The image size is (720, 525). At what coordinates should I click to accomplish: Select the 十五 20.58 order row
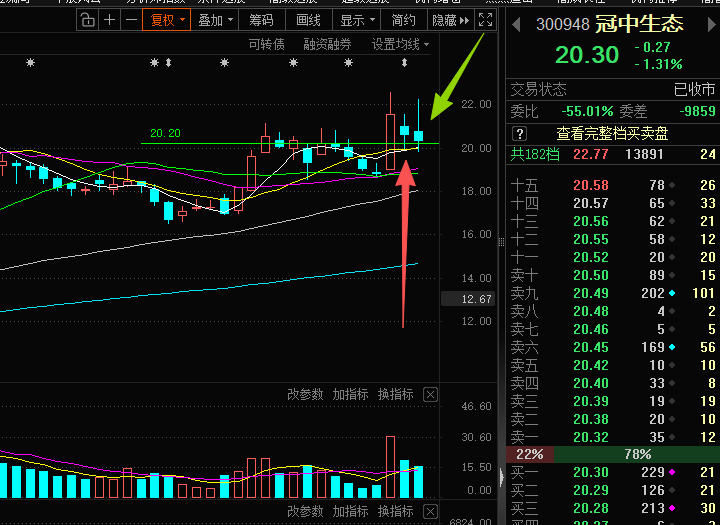click(x=613, y=185)
